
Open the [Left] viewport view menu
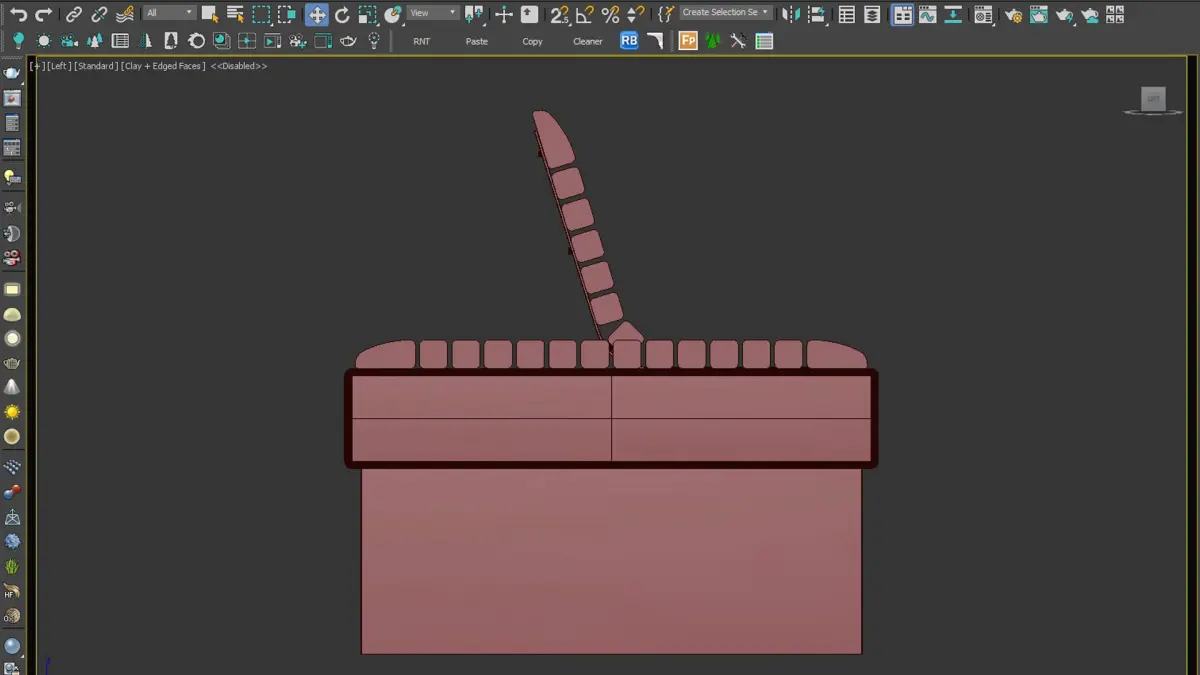pos(58,66)
